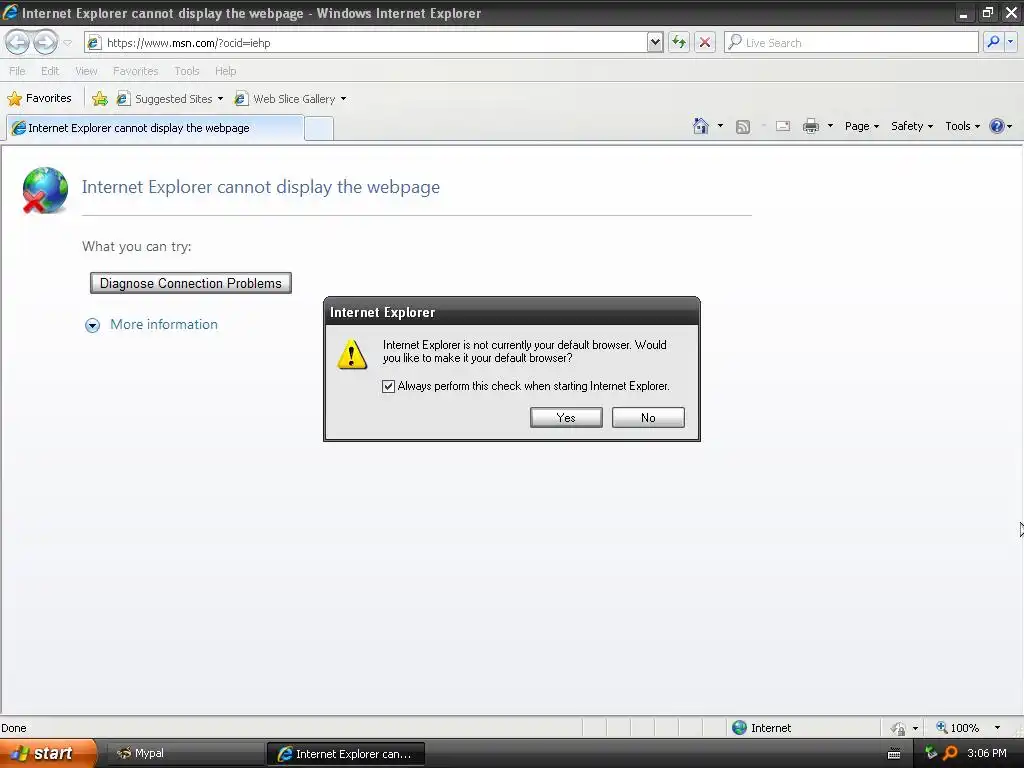
Task: Open the Edit menu
Action: pos(50,71)
